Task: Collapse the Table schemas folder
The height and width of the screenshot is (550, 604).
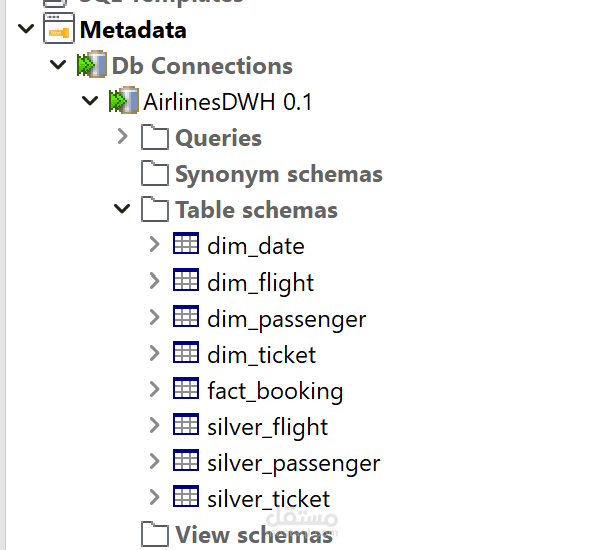Action: [x=122, y=210]
